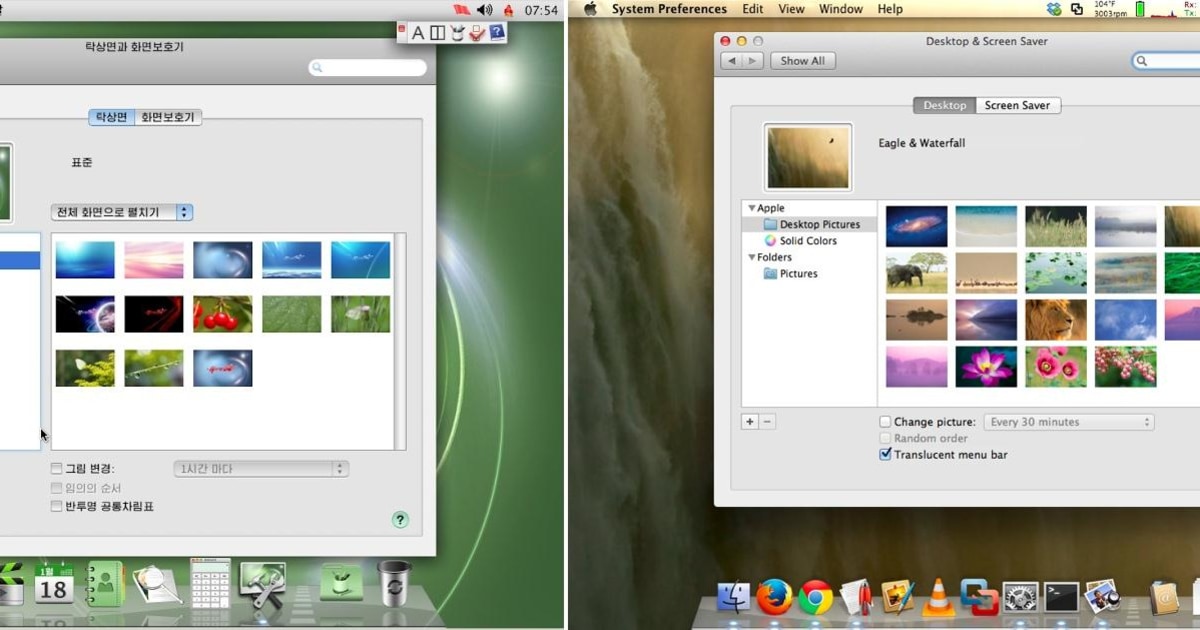Select the lion wallpaper thumbnail
Viewport: 1200px width, 630px height.
(x=1056, y=320)
